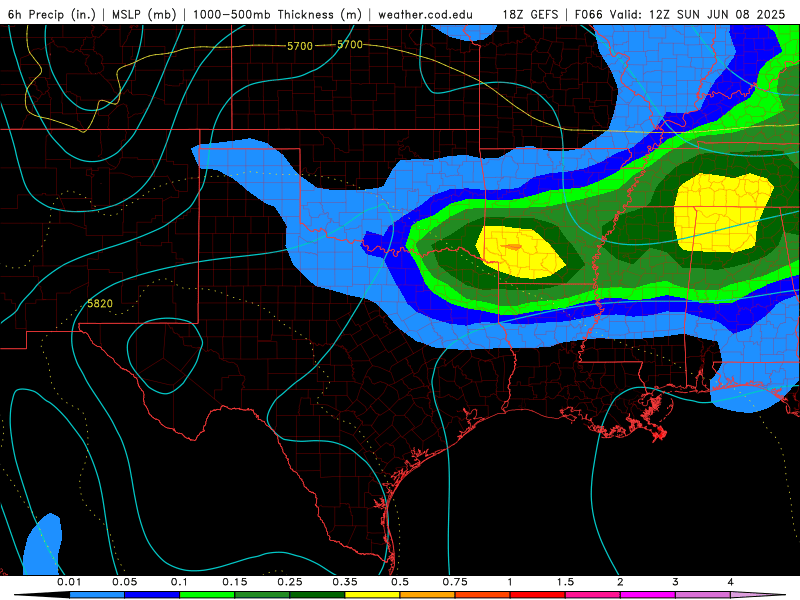This screenshot has width=800, height=600.
Task: Click the 0.25 legend value
Action: point(290,582)
